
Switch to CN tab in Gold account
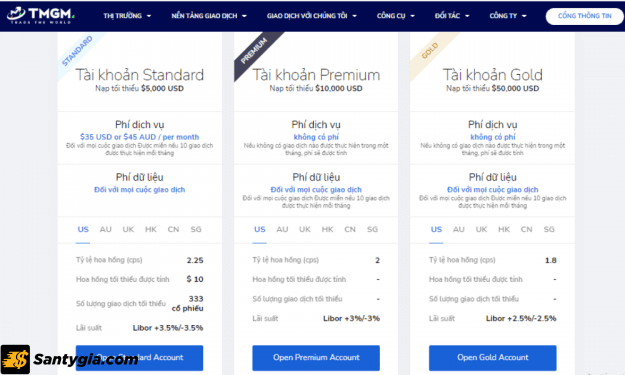526,230
